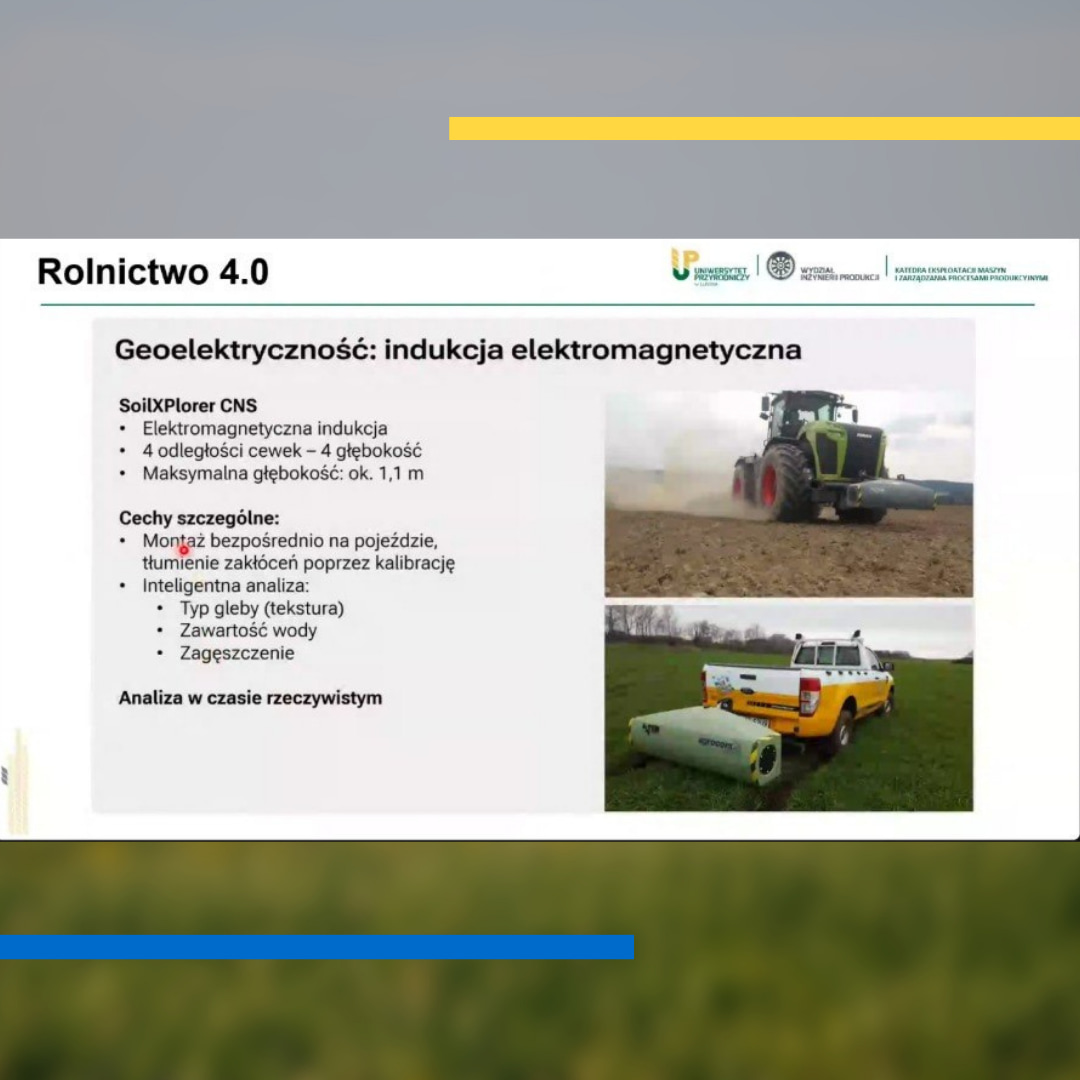The width and height of the screenshot is (1080, 1080).
Task: Click the 'Maksymalna głębokość: ok. 1,1 m' bullet
Action: tap(283, 473)
